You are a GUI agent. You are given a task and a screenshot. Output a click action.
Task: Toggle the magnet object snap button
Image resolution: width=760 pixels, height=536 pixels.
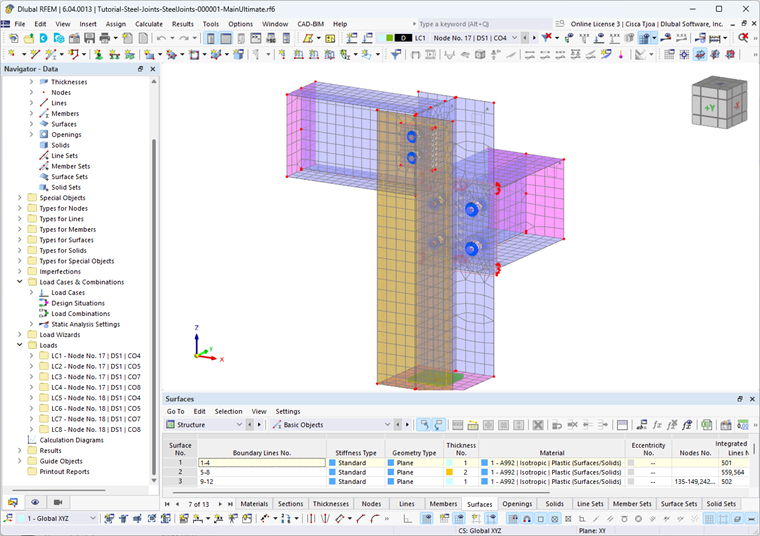click(x=526, y=519)
